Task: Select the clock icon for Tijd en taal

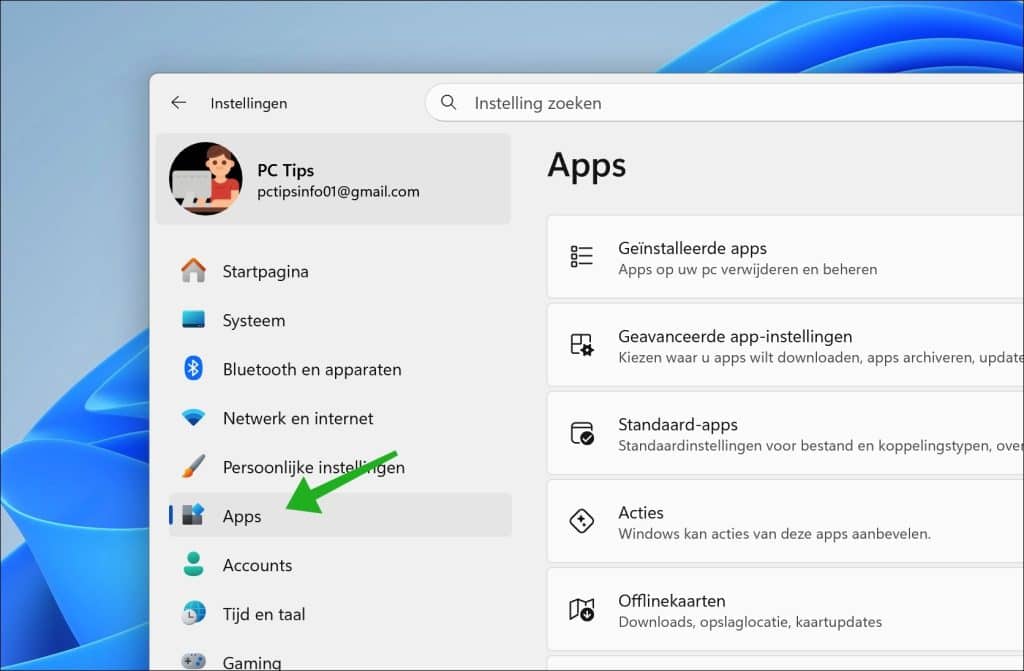Action: tap(196, 614)
